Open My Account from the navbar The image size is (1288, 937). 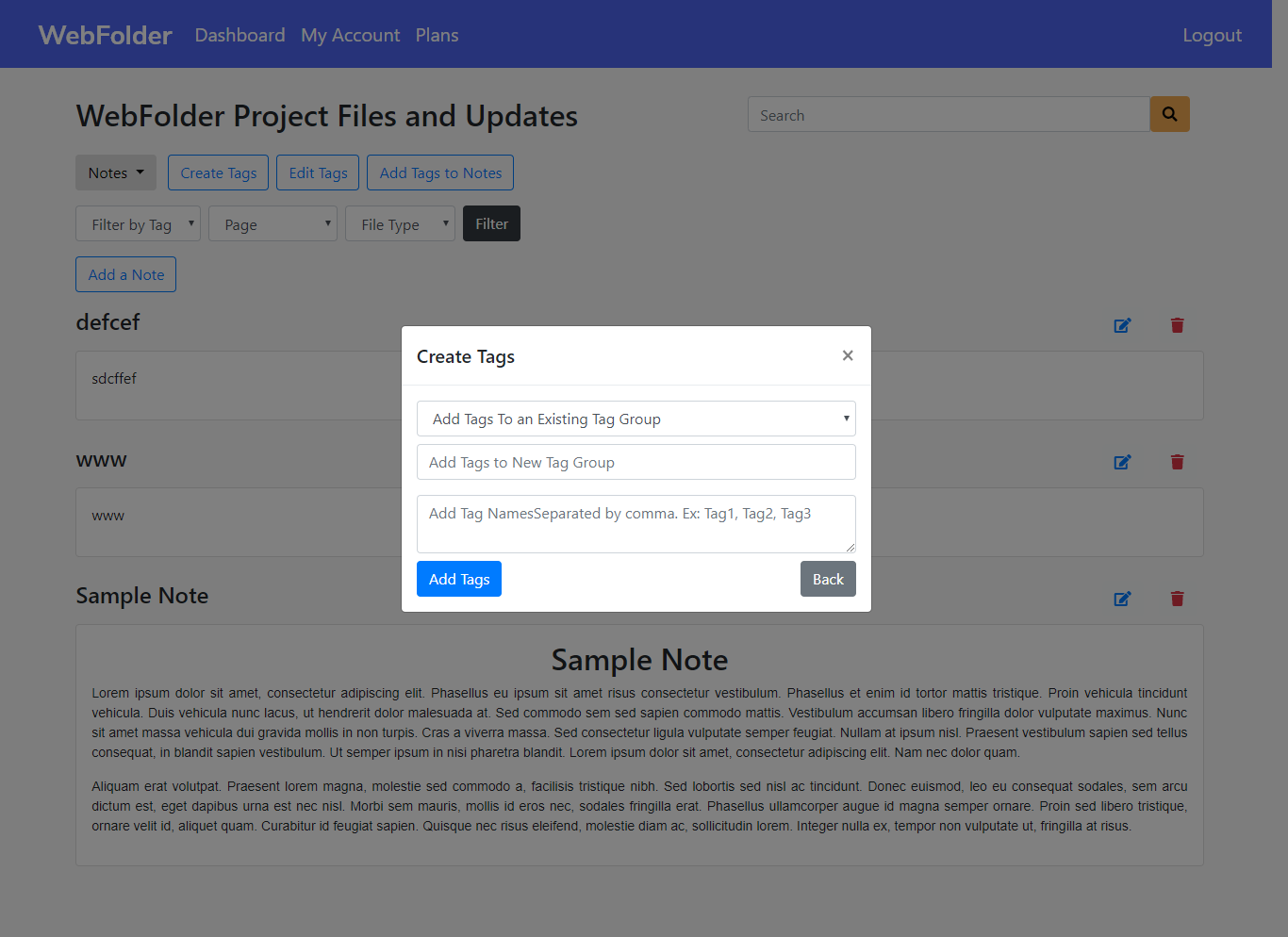[351, 35]
